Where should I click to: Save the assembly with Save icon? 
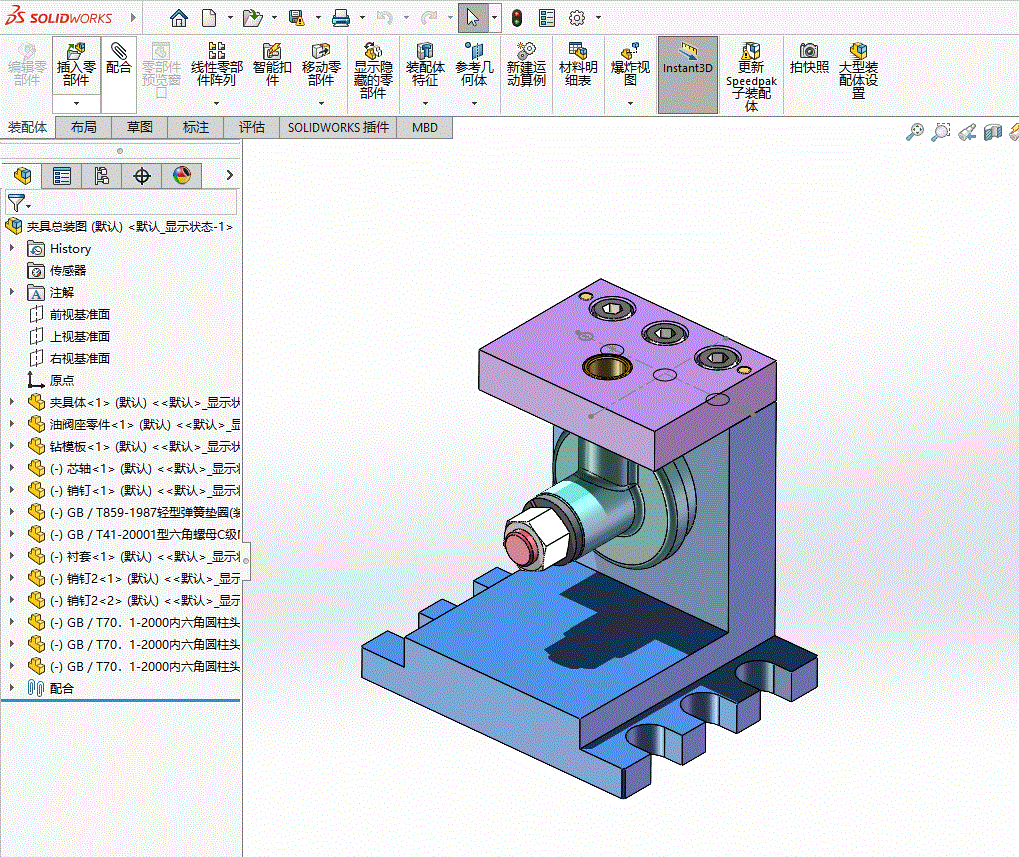click(x=296, y=18)
